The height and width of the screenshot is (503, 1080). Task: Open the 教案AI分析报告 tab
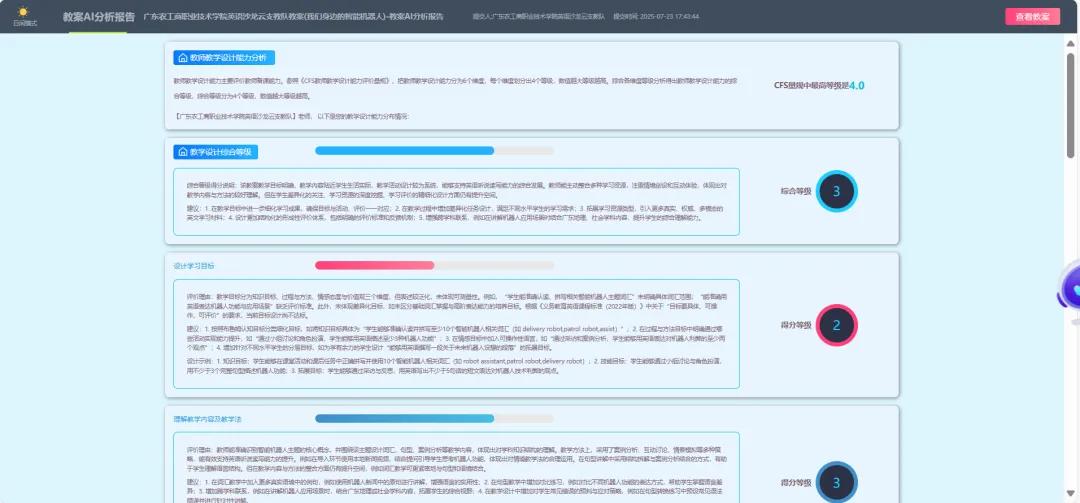pyautogui.click(x=98, y=17)
